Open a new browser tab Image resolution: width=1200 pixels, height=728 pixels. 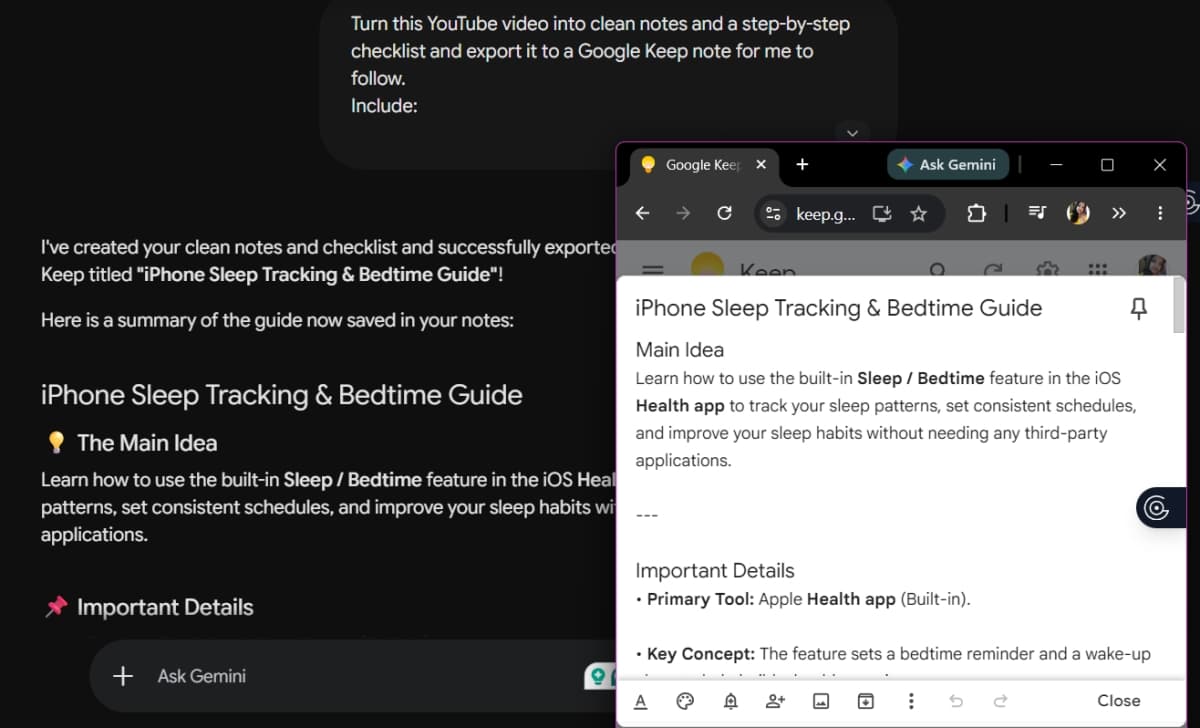pos(802,165)
